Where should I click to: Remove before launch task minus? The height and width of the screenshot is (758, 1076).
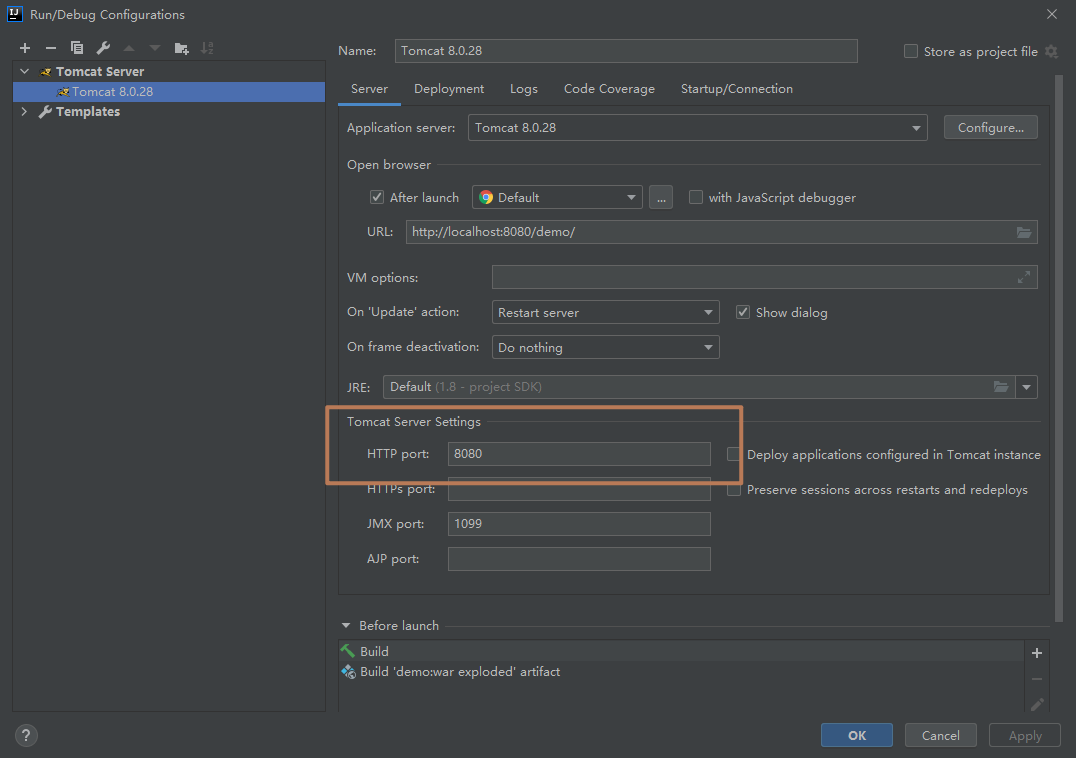click(x=1037, y=679)
